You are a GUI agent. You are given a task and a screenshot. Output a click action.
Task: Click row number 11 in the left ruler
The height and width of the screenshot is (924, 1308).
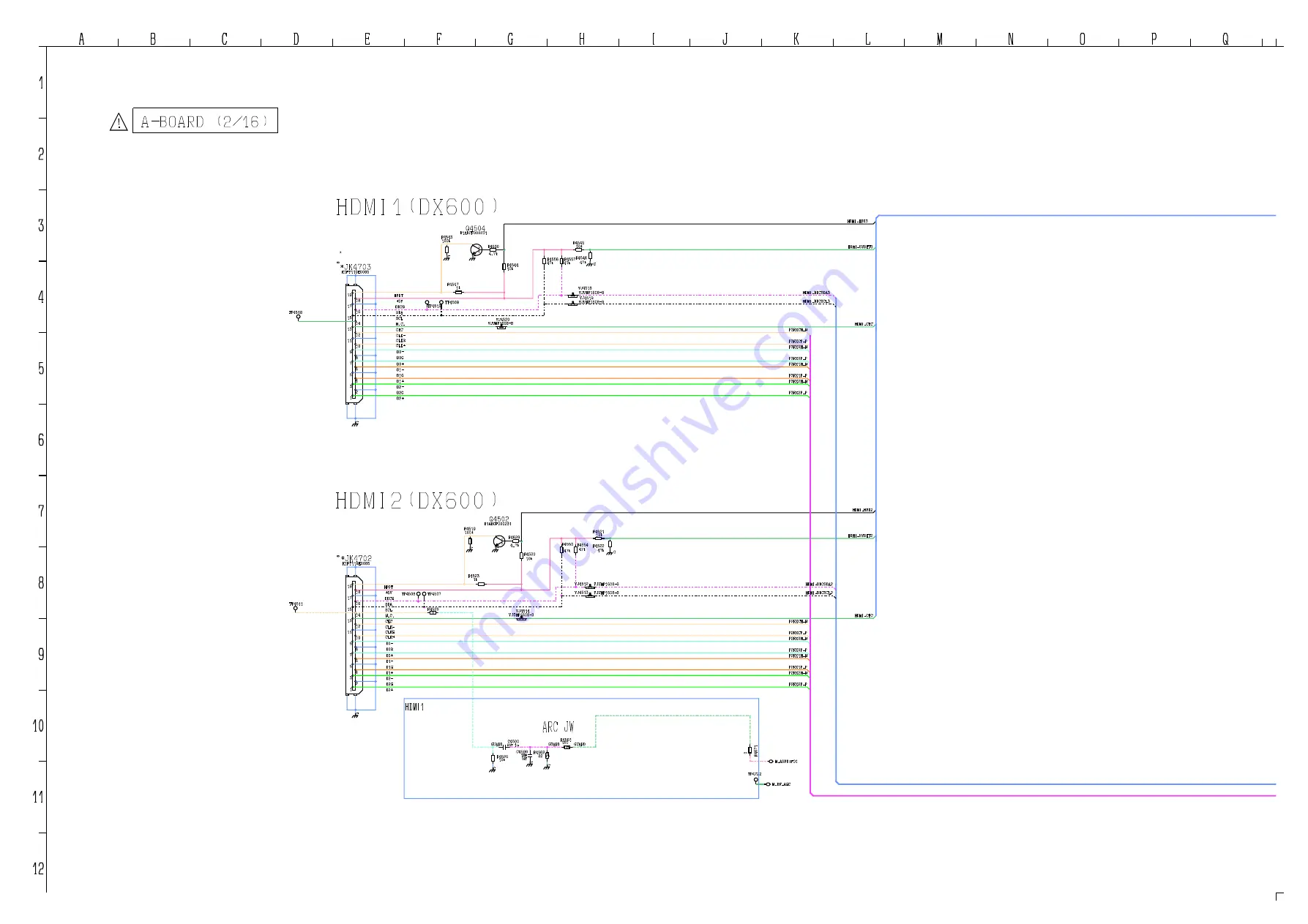coord(38,797)
